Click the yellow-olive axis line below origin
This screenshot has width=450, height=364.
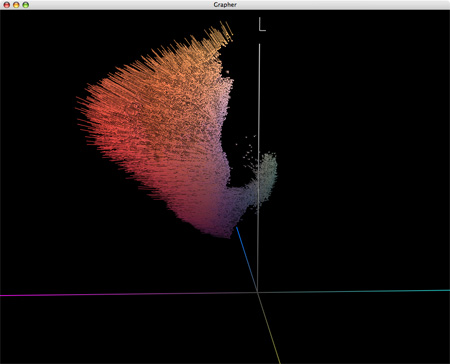click(x=269, y=328)
